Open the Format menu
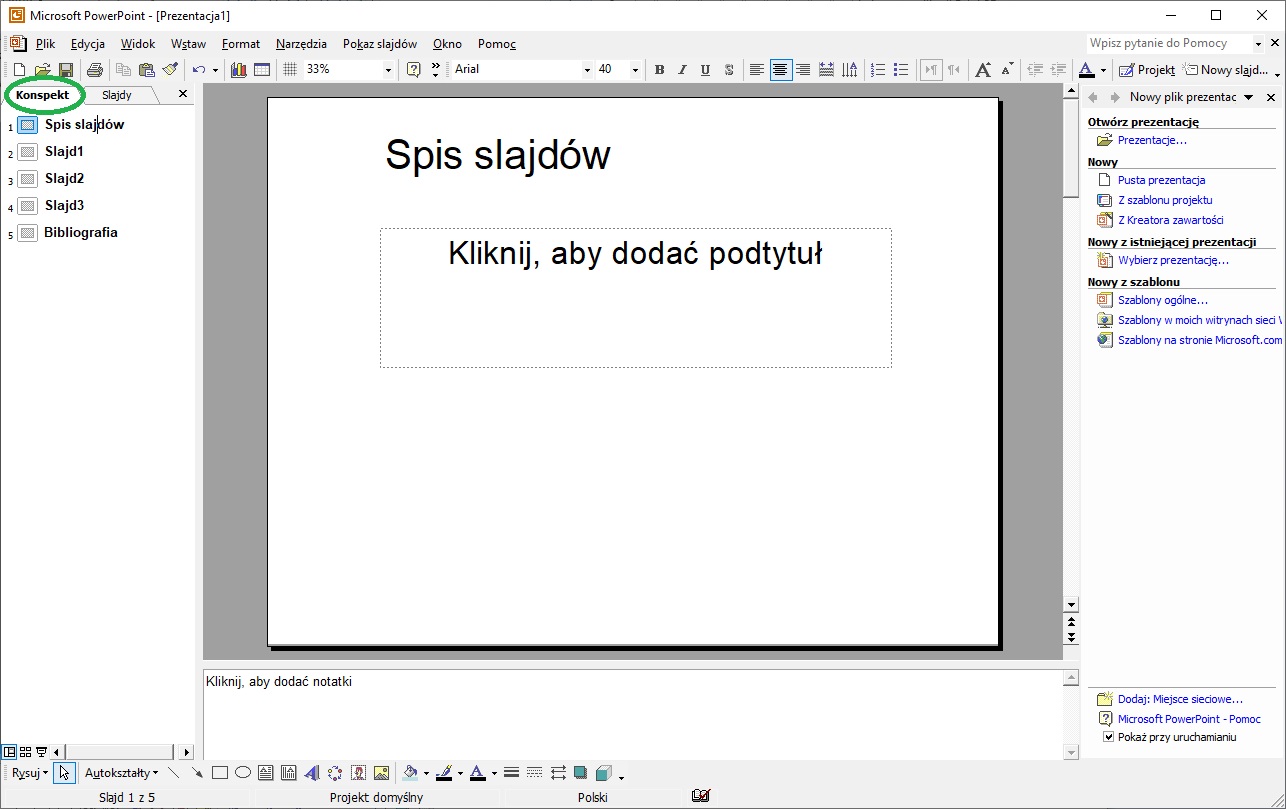The width and height of the screenshot is (1286, 809). tap(241, 44)
